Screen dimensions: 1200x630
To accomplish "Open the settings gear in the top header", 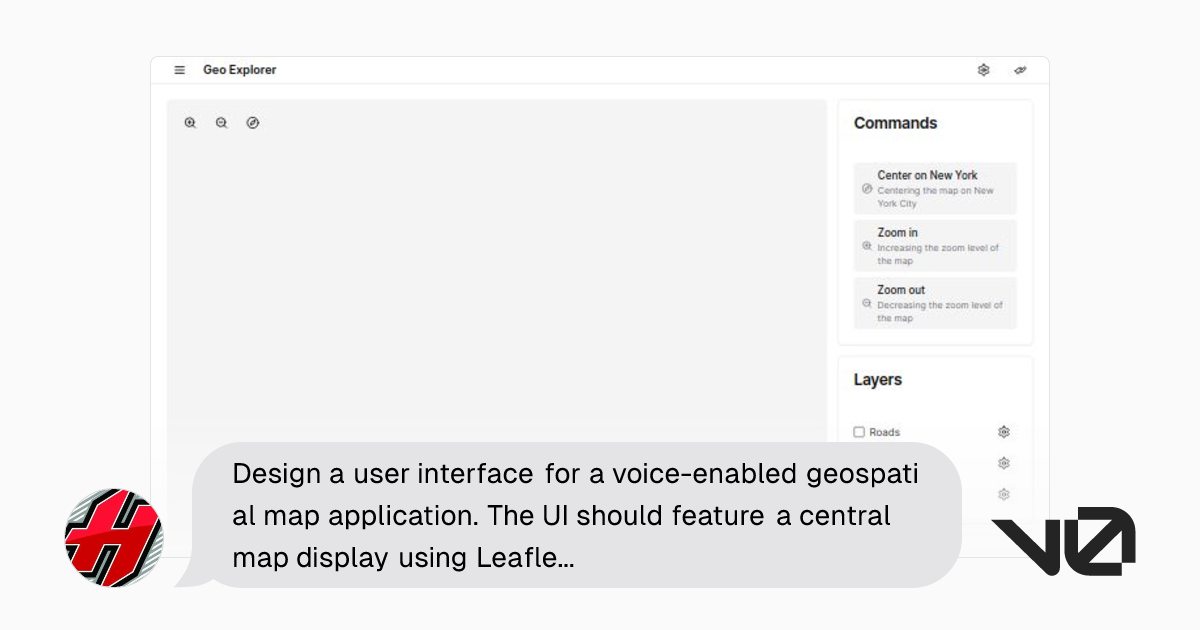I will coord(984,70).
